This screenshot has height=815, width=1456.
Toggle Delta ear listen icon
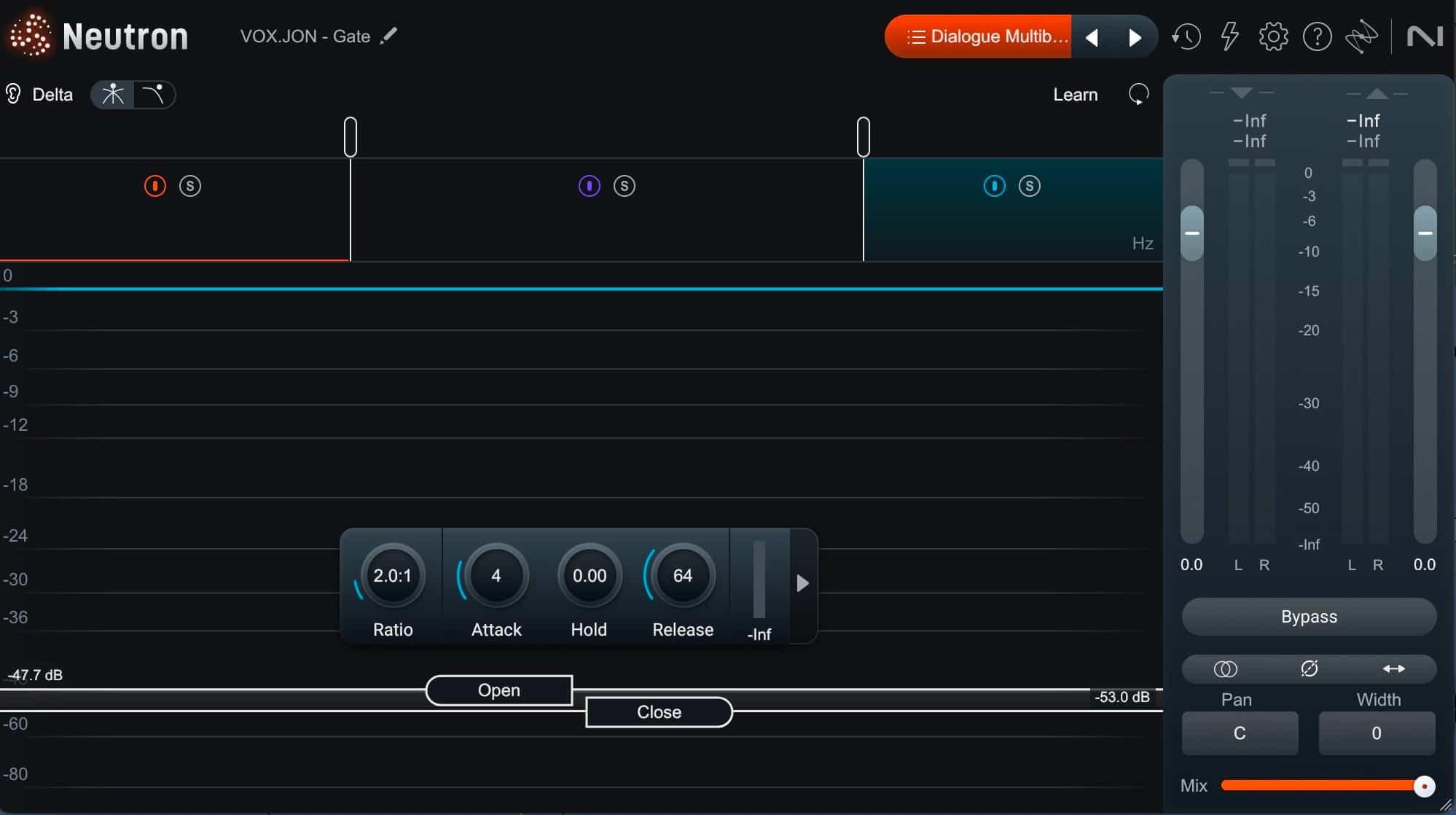[x=13, y=94]
